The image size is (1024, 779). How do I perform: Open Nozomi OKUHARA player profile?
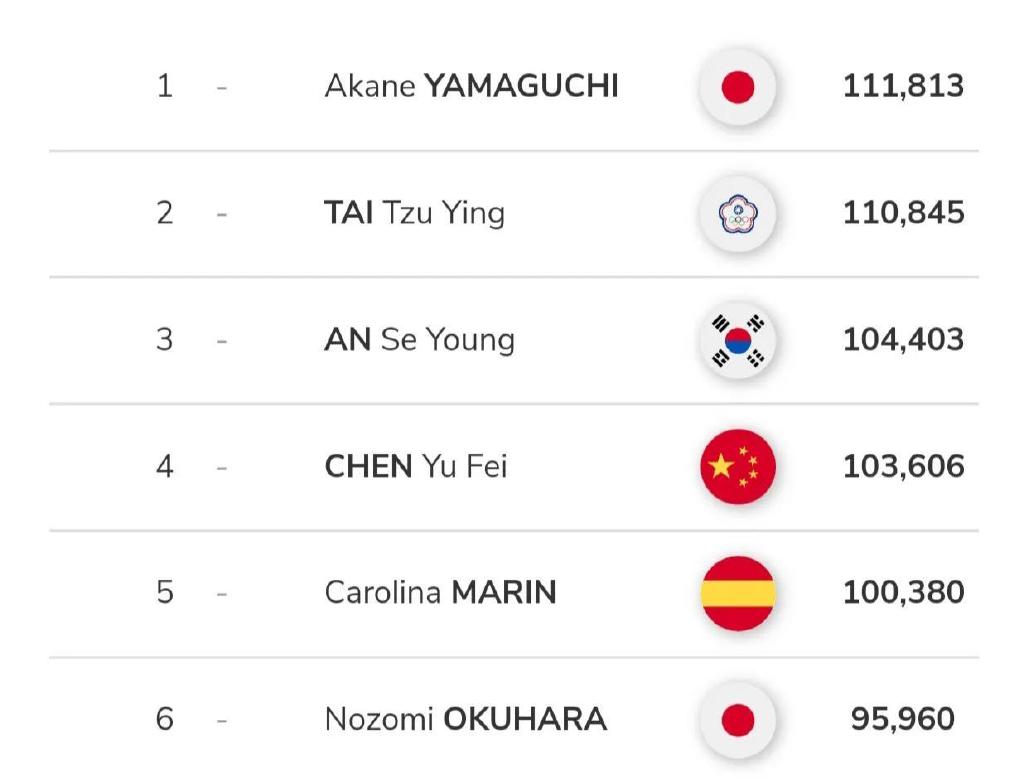[x=465, y=718]
